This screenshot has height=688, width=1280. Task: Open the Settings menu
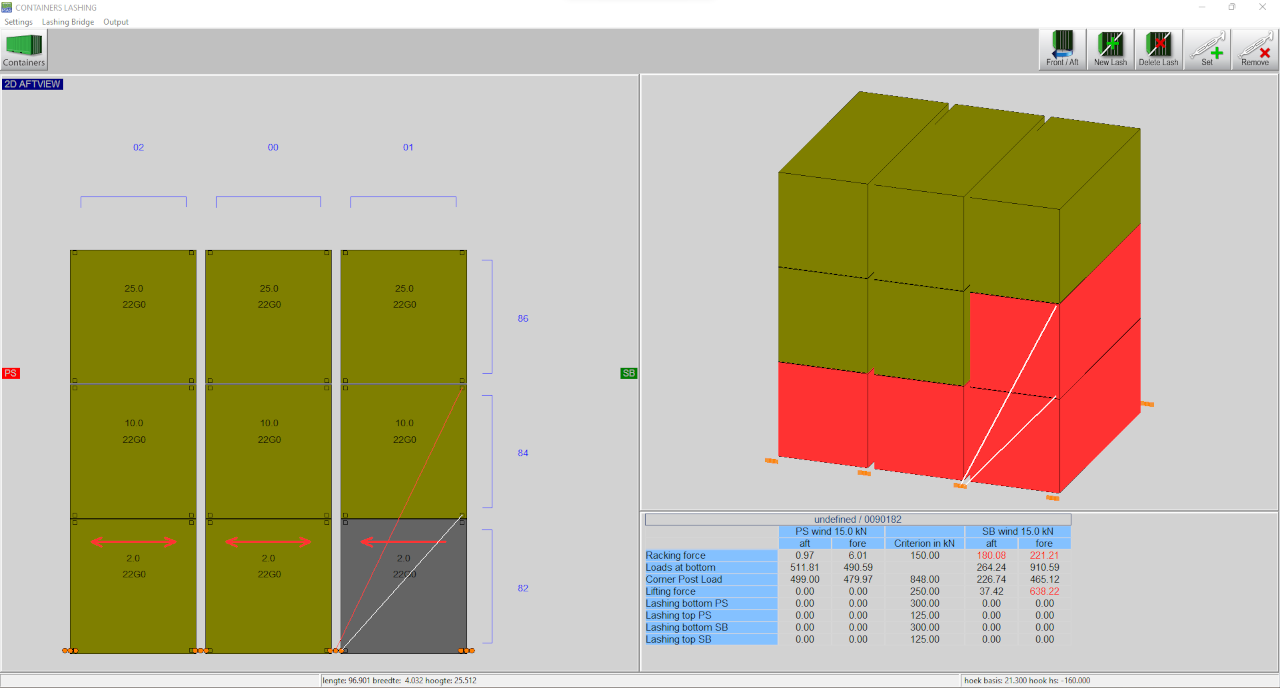[x=18, y=22]
